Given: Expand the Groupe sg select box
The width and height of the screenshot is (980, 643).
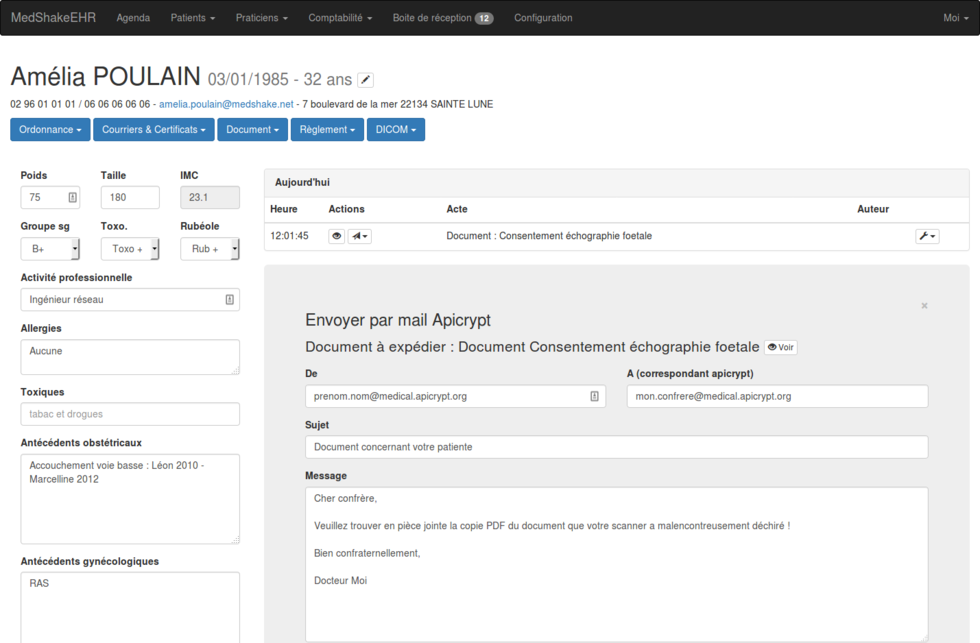Looking at the screenshot, I should pos(50,249).
